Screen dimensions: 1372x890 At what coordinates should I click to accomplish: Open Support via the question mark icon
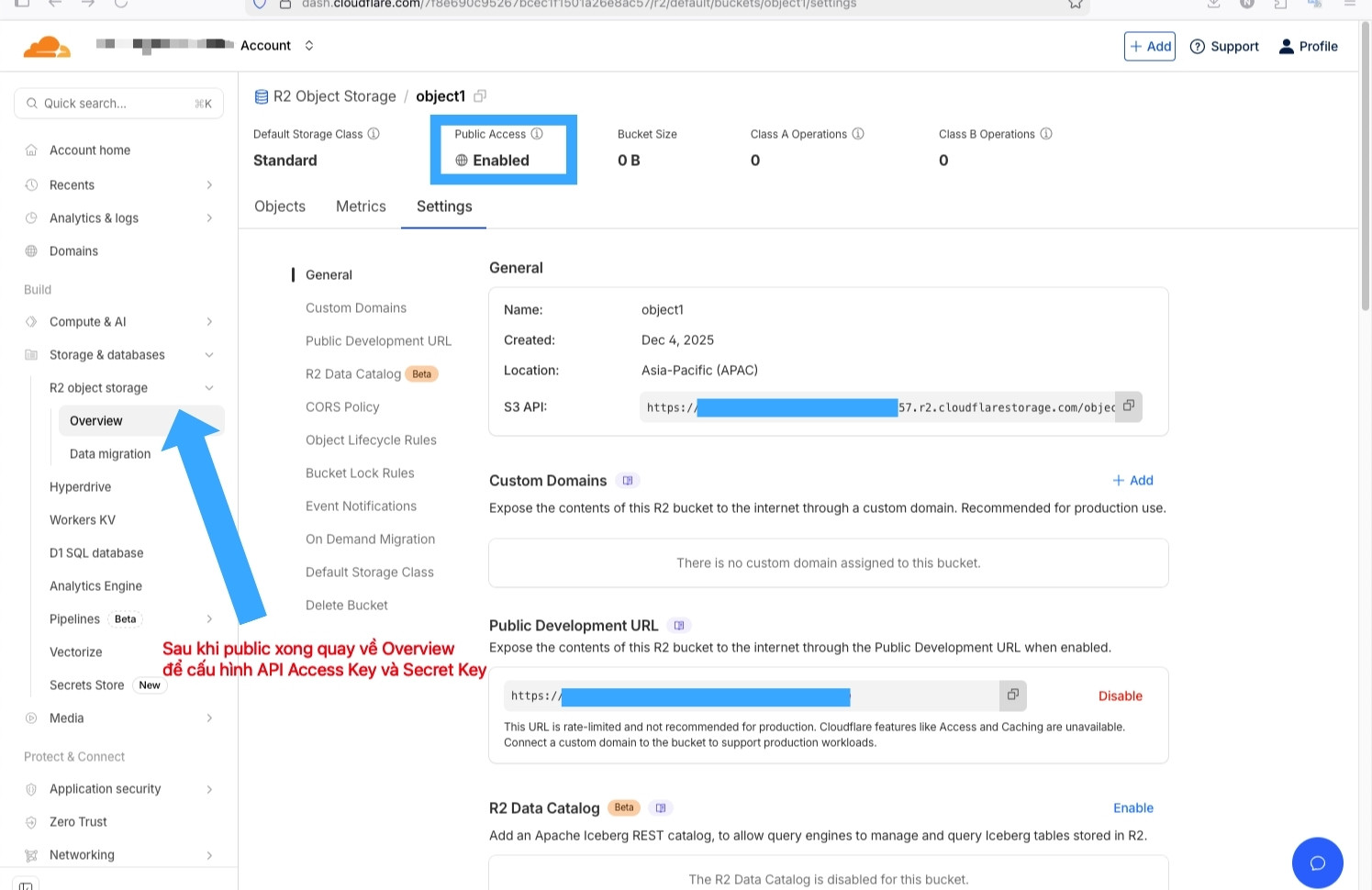click(1198, 46)
